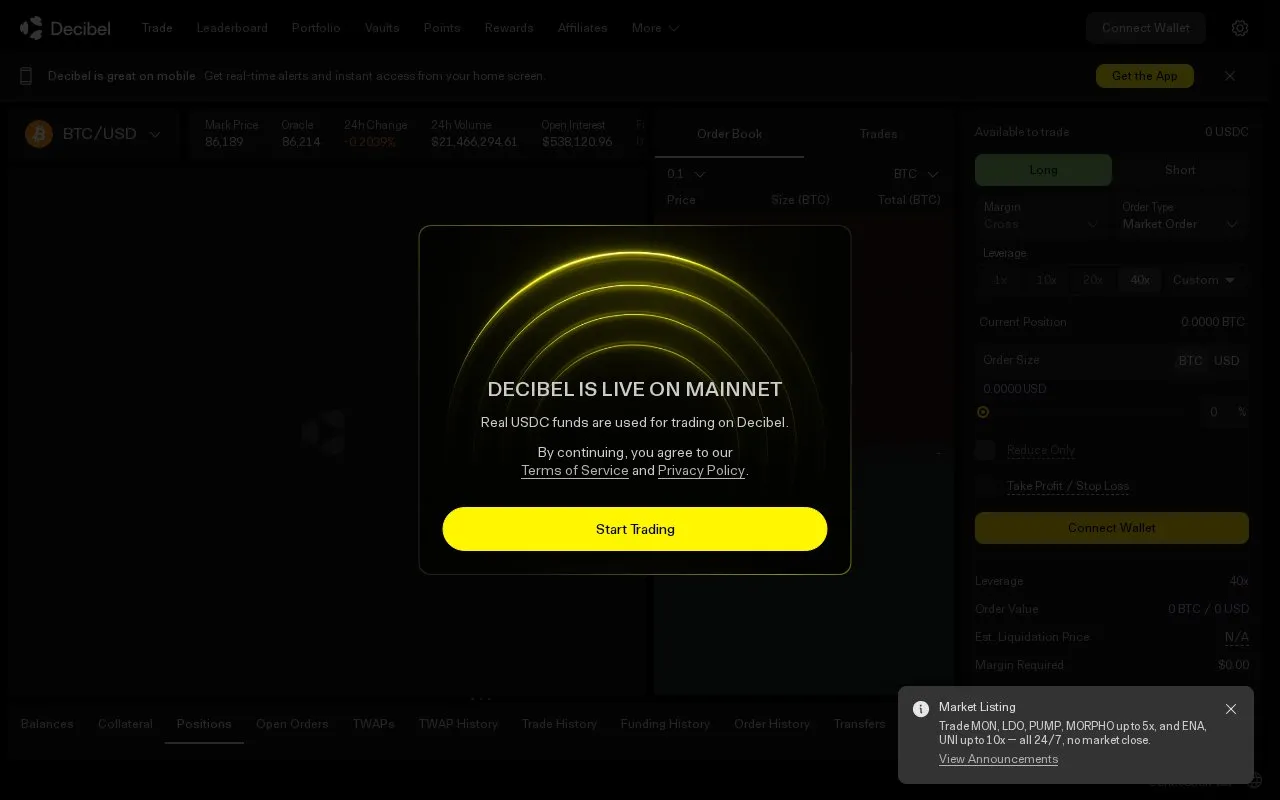The width and height of the screenshot is (1280, 800).
Task: Set order size unit to USD
Action: [x=1227, y=361]
